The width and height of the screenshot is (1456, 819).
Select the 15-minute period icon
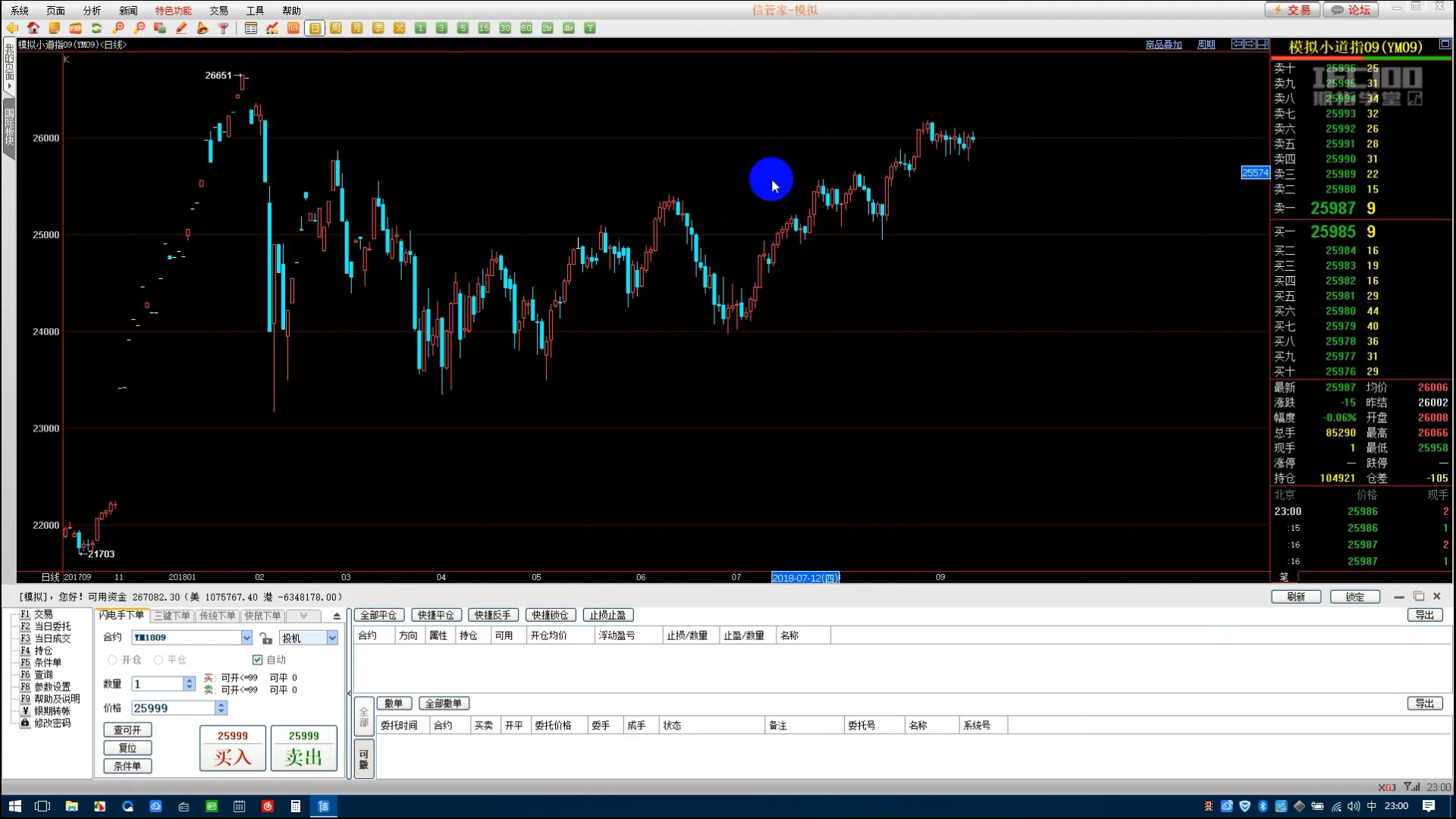point(484,28)
